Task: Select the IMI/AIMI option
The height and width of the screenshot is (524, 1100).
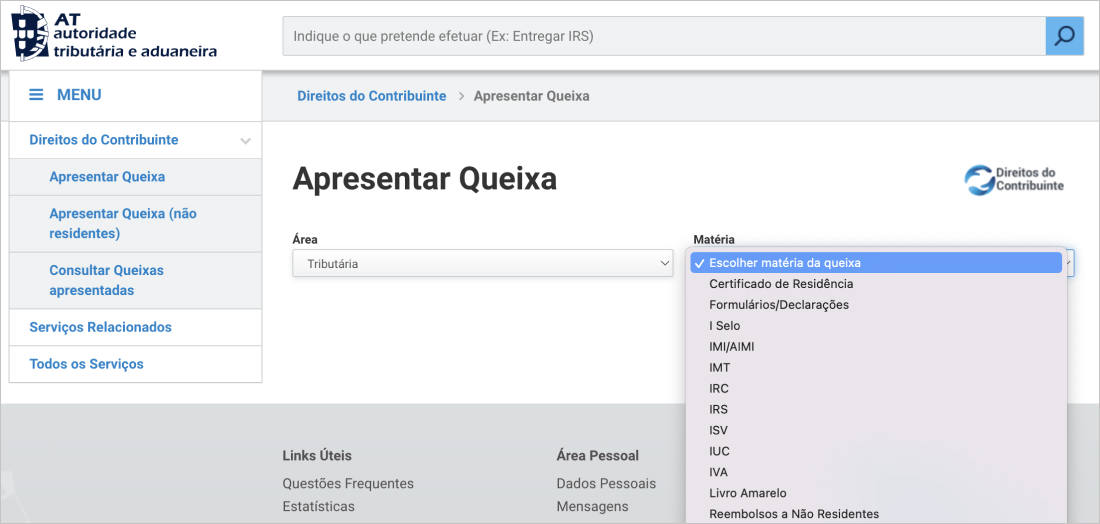Action: pos(731,346)
